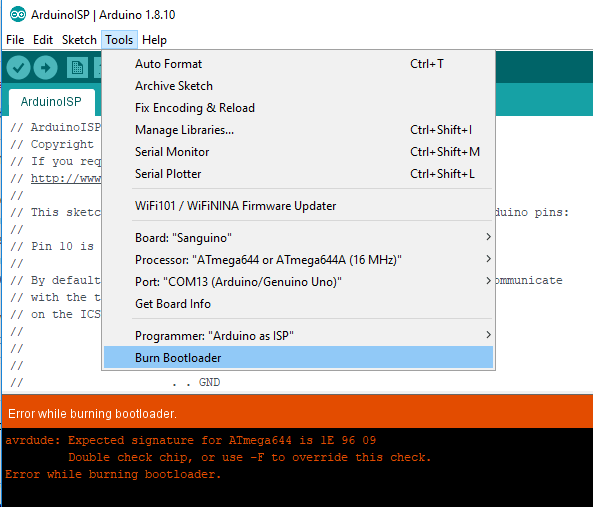Expand the Port: COM13 submenu

point(298,282)
